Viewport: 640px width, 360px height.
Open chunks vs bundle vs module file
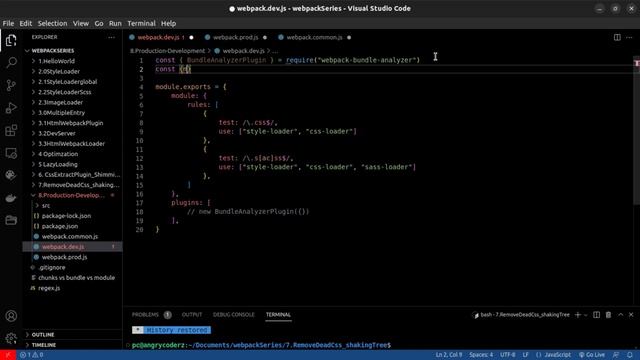point(76,278)
